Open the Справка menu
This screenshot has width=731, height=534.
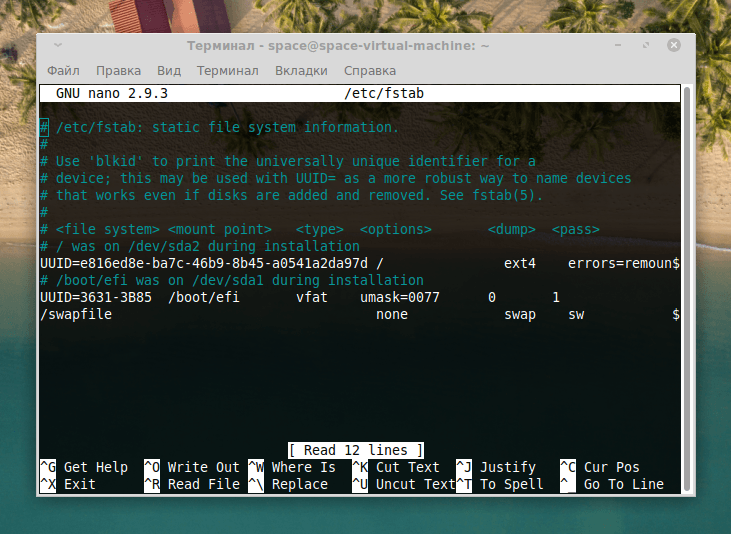[370, 70]
